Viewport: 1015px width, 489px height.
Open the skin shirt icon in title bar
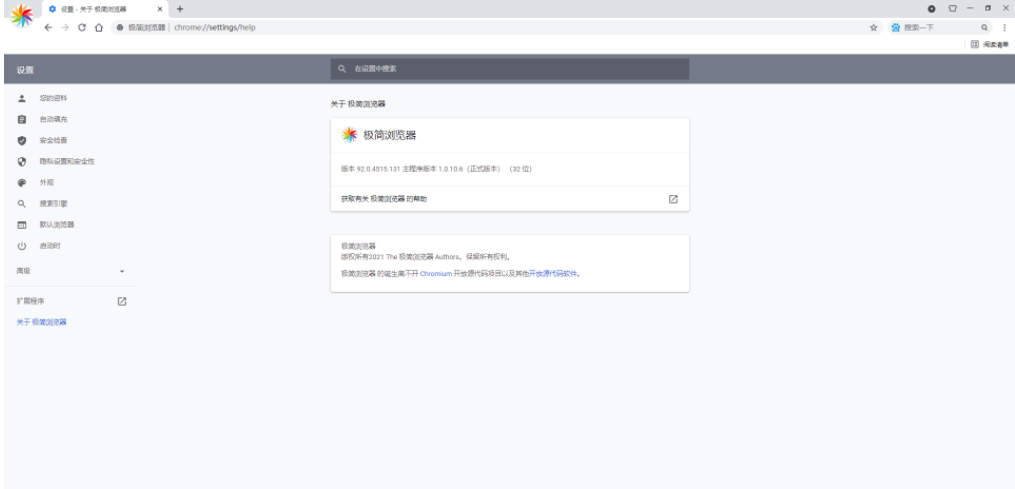point(952,9)
